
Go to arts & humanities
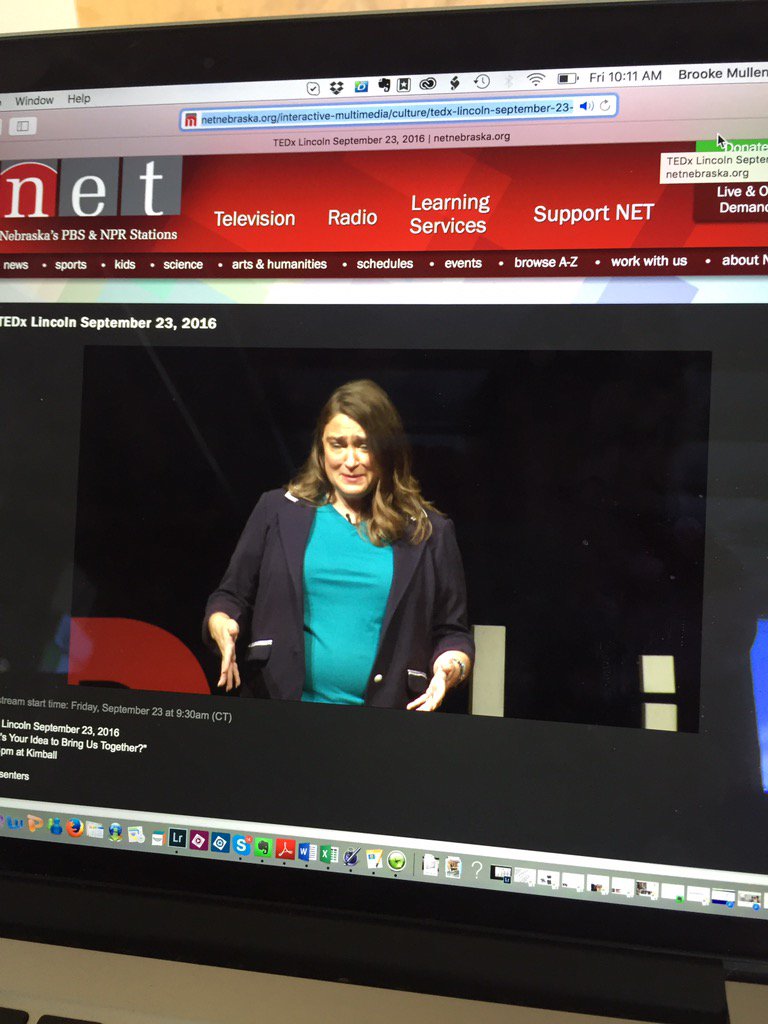click(x=279, y=264)
